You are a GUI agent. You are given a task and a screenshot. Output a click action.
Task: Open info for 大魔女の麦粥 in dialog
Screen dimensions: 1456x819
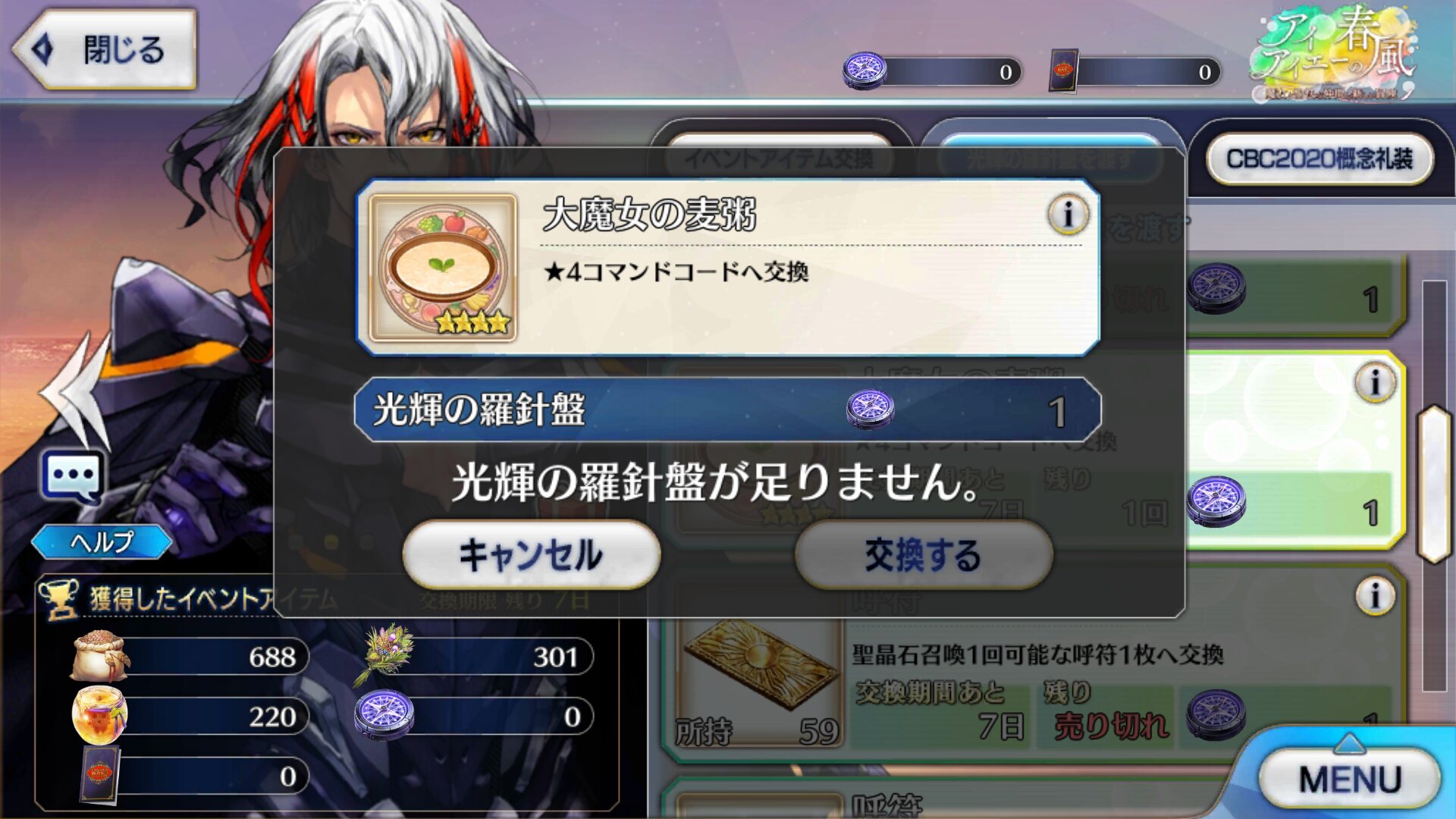[x=1068, y=215]
